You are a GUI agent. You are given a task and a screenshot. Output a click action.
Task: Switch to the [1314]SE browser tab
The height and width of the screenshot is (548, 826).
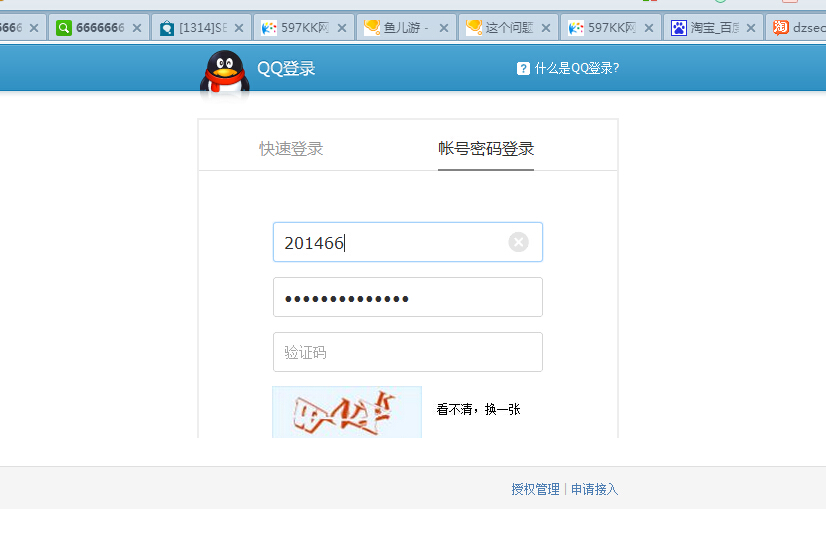coord(201,27)
